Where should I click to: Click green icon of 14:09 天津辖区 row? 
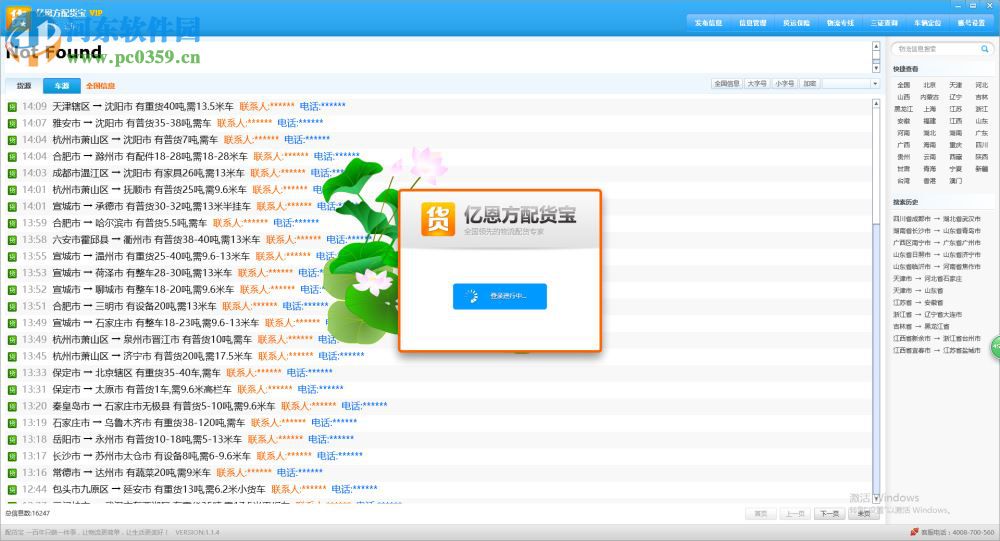pyautogui.click(x=12, y=107)
